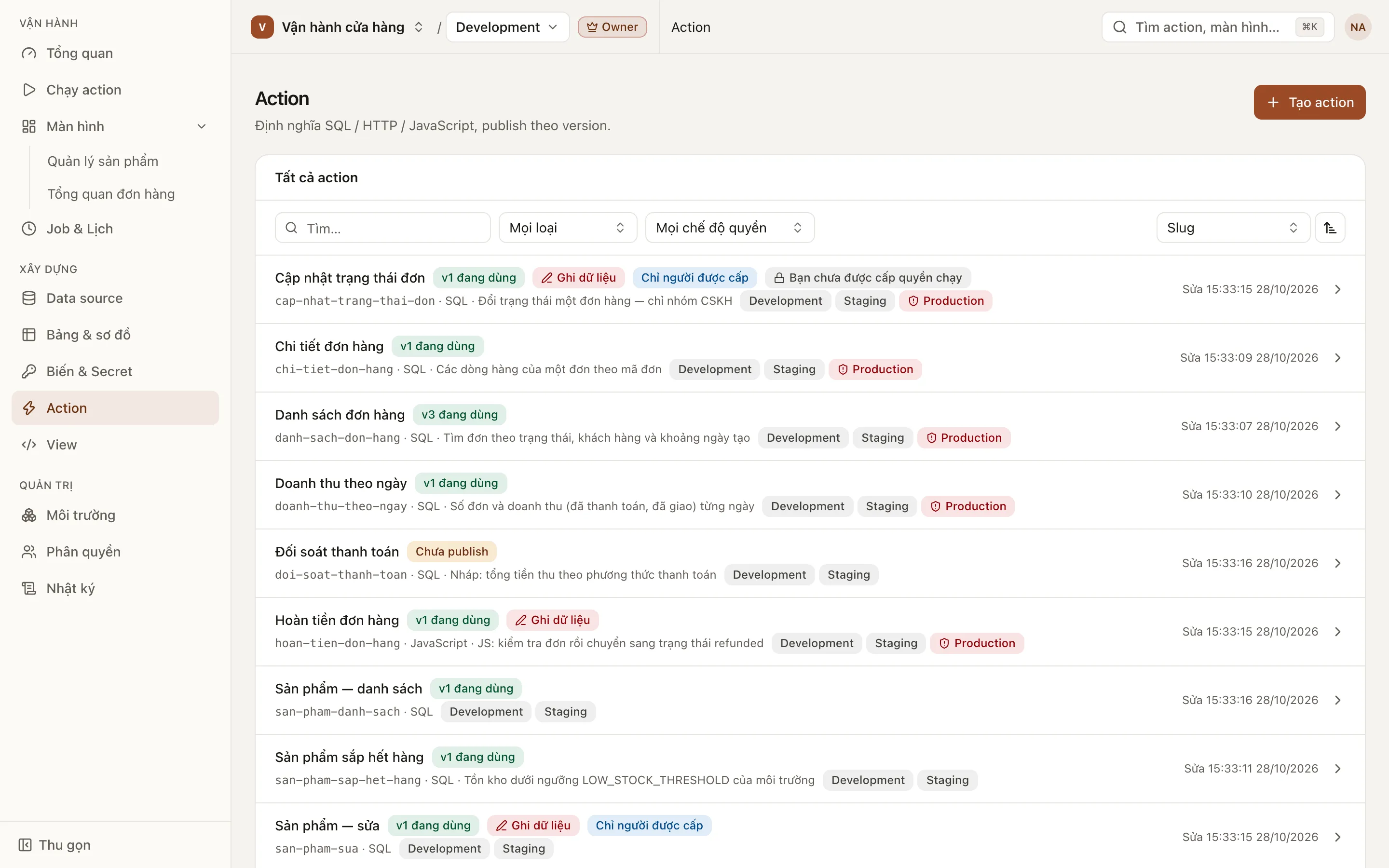Open Hoàn tiền đơn hàng row chevron

1338,632
